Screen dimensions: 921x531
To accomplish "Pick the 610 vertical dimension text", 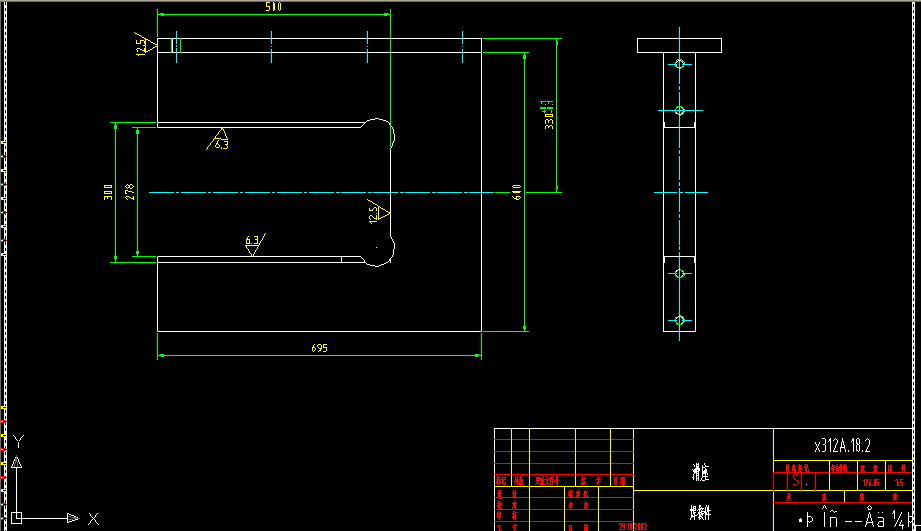I will [x=517, y=192].
